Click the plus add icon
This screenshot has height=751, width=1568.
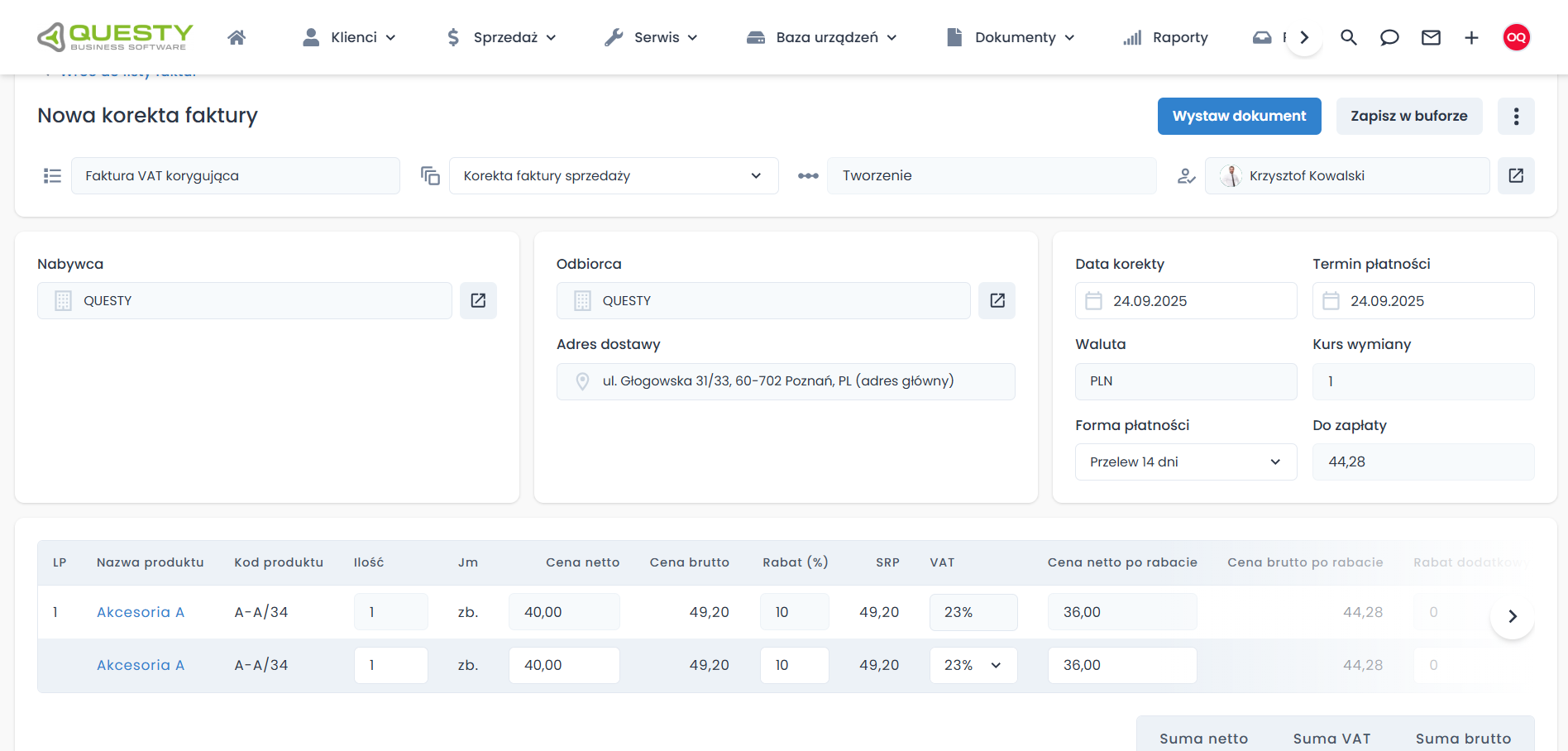(1471, 37)
